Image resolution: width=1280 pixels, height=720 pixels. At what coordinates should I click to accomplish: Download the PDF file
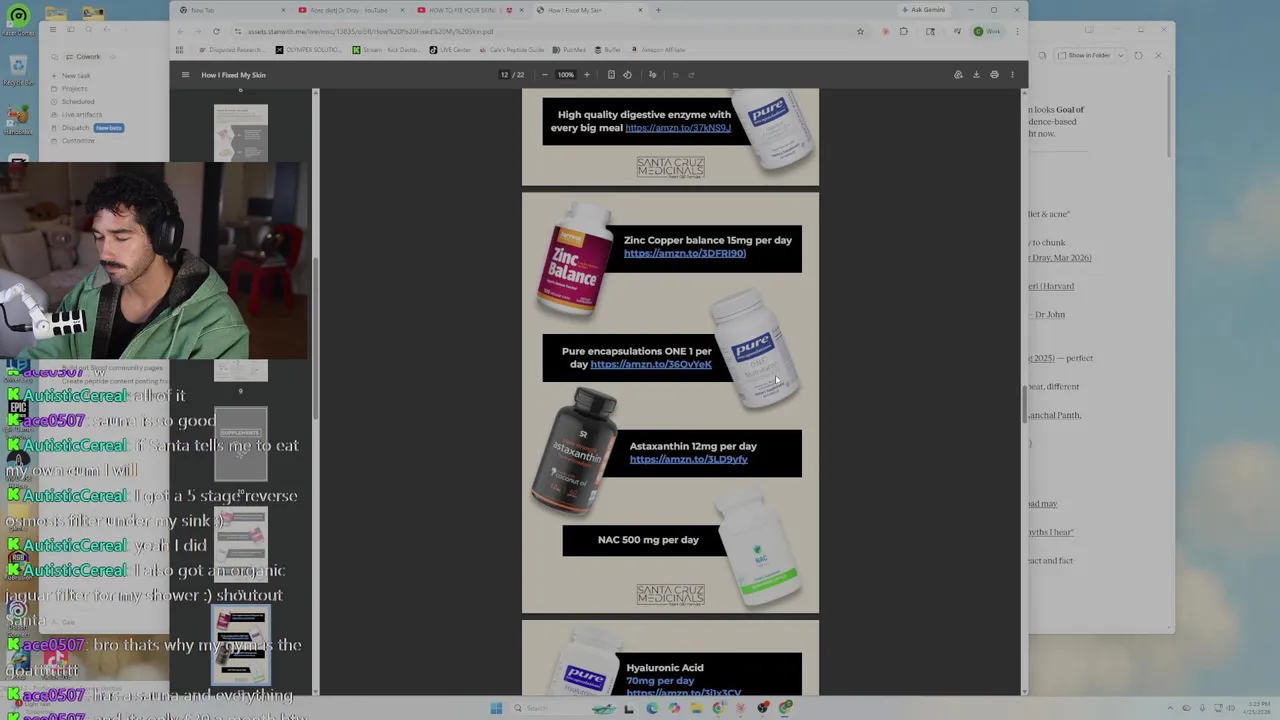976,75
